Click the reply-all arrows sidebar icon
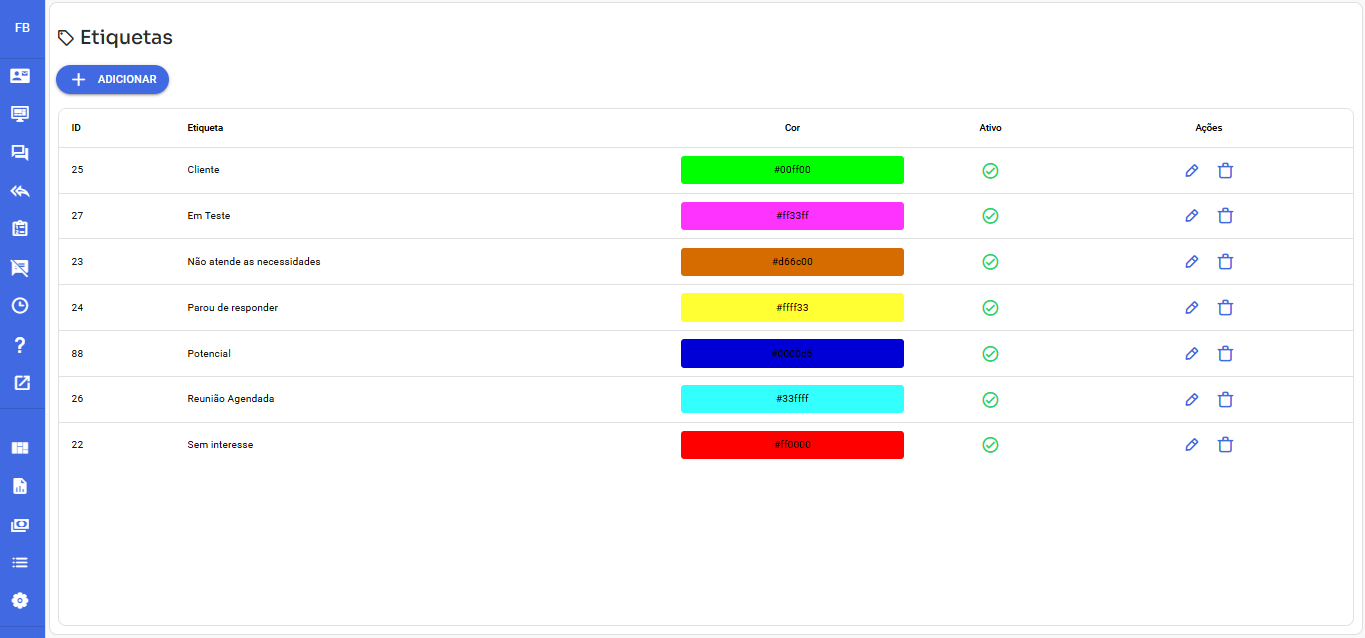Image resolution: width=1365 pixels, height=638 pixels. pos(20,191)
